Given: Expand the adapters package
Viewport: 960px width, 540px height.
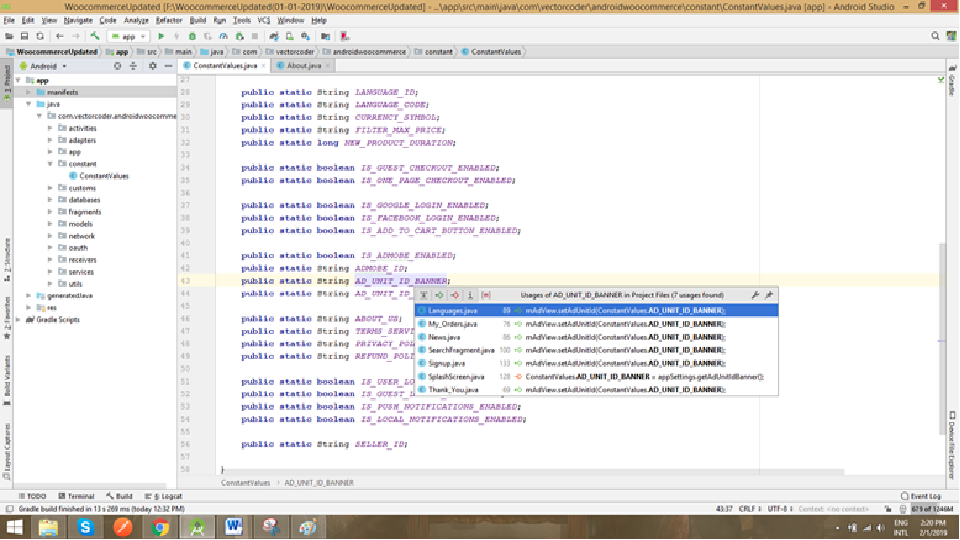Looking at the screenshot, I should (50, 140).
